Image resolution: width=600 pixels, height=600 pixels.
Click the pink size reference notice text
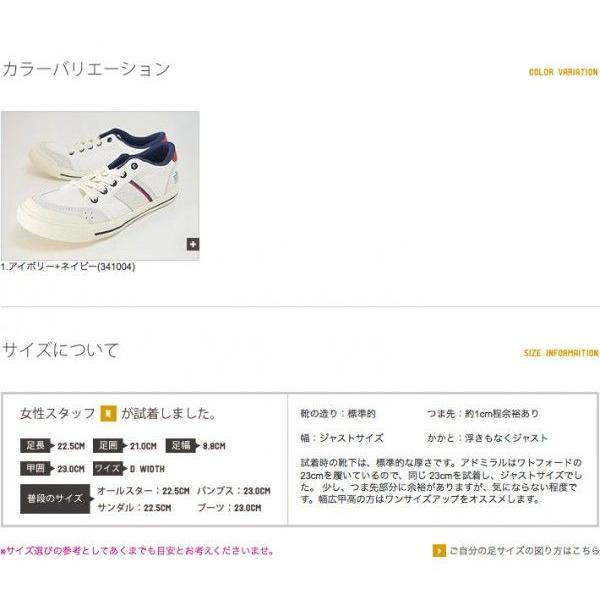click(138, 551)
